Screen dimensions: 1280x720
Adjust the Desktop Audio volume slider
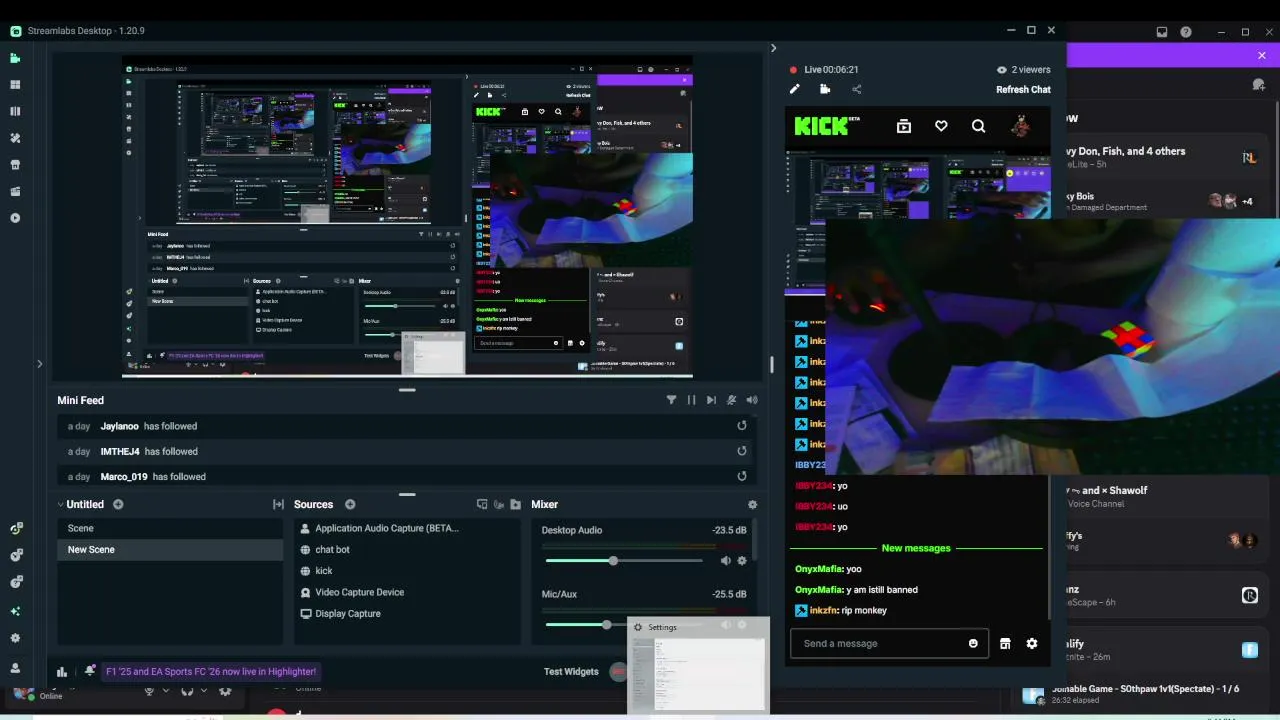[x=624, y=561]
